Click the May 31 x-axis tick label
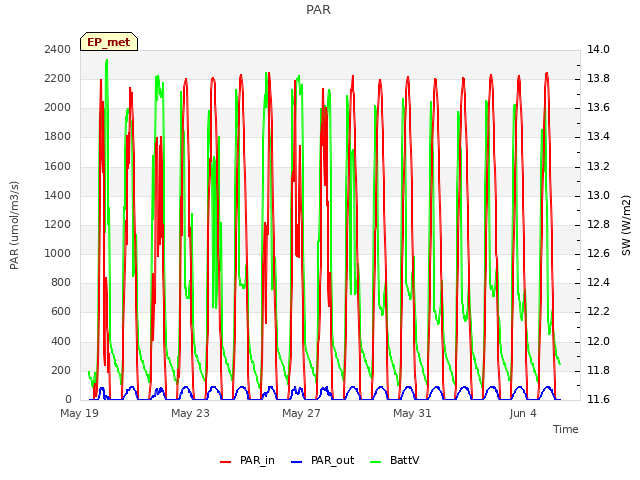Screen dimensions: 640x480 (412, 413)
